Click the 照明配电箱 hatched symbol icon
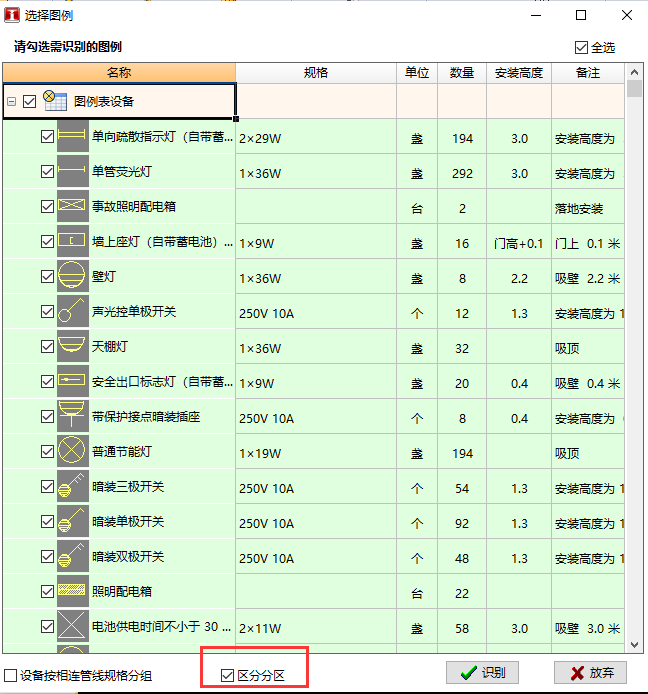The height and width of the screenshot is (694, 648). [x=73, y=592]
